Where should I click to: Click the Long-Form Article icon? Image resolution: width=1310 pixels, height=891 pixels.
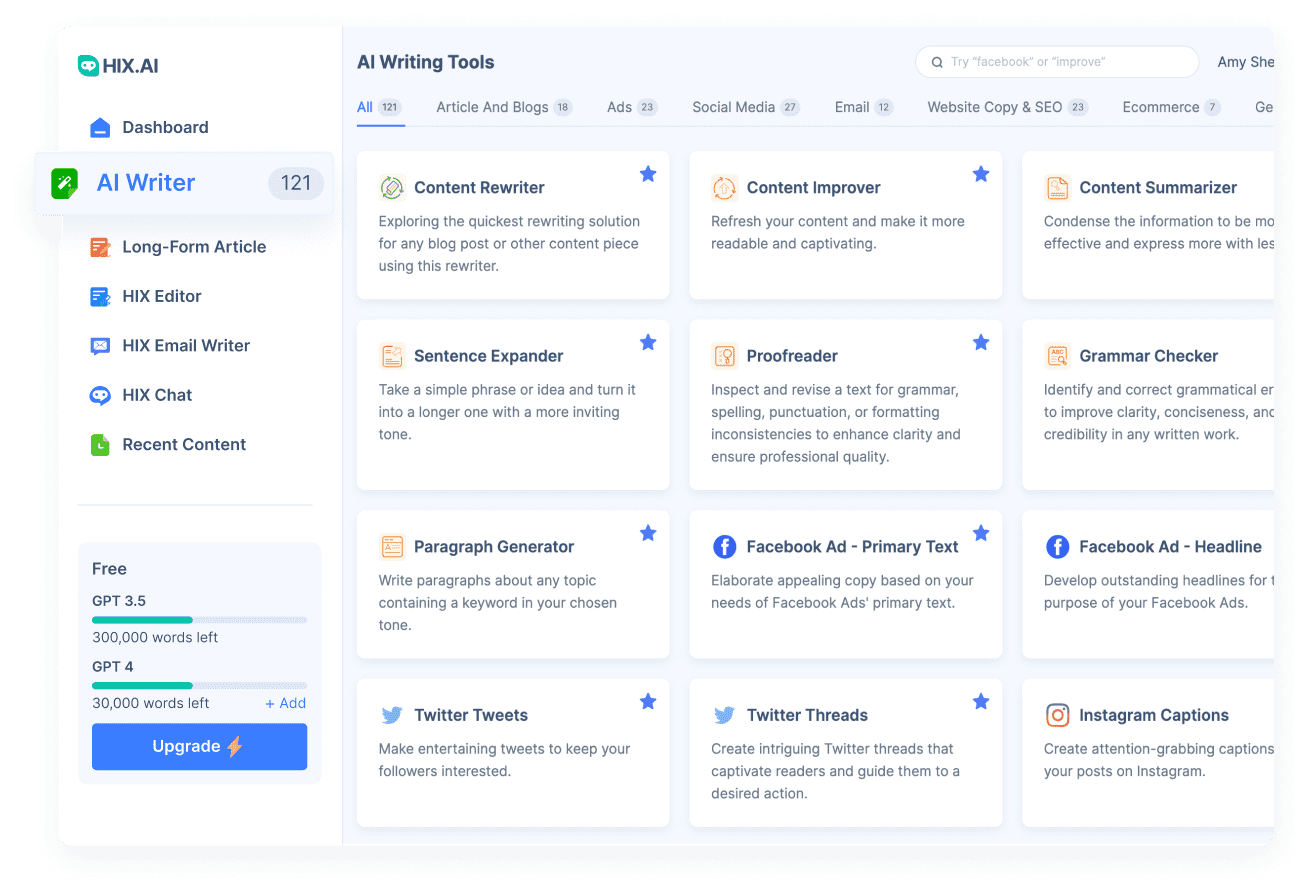click(100, 247)
